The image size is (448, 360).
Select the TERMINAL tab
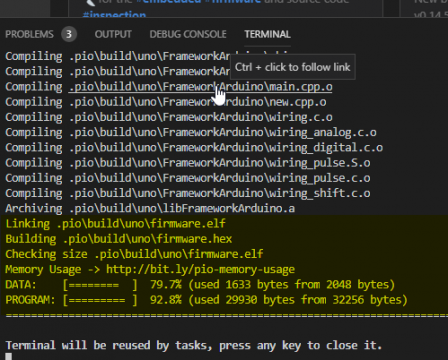point(267,34)
